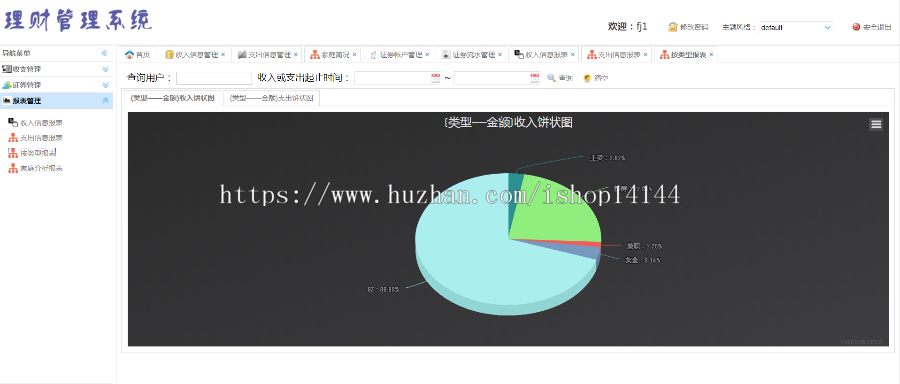Select the (类型—金额)支出饼状图 tab

[x=271, y=98]
